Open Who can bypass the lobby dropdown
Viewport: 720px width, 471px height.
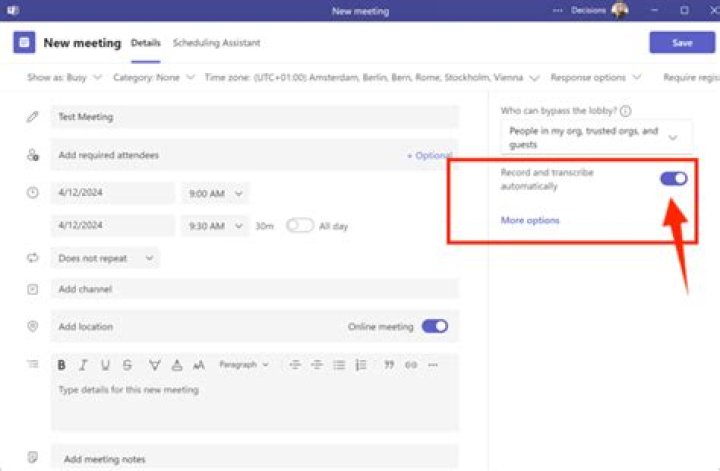click(596, 137)
